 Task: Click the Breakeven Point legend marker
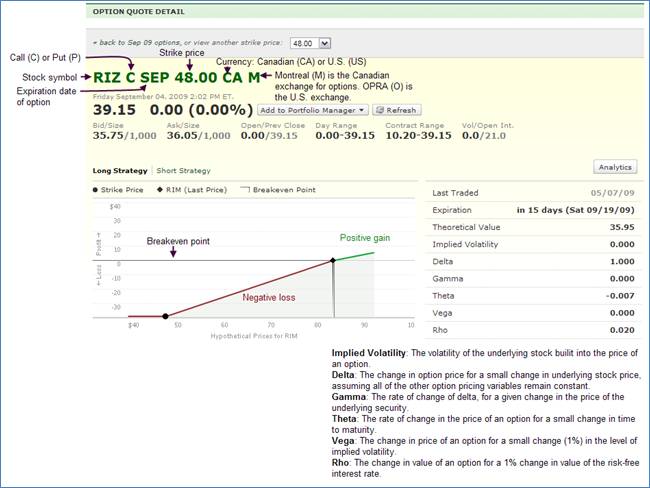click(x=245, y=189)
